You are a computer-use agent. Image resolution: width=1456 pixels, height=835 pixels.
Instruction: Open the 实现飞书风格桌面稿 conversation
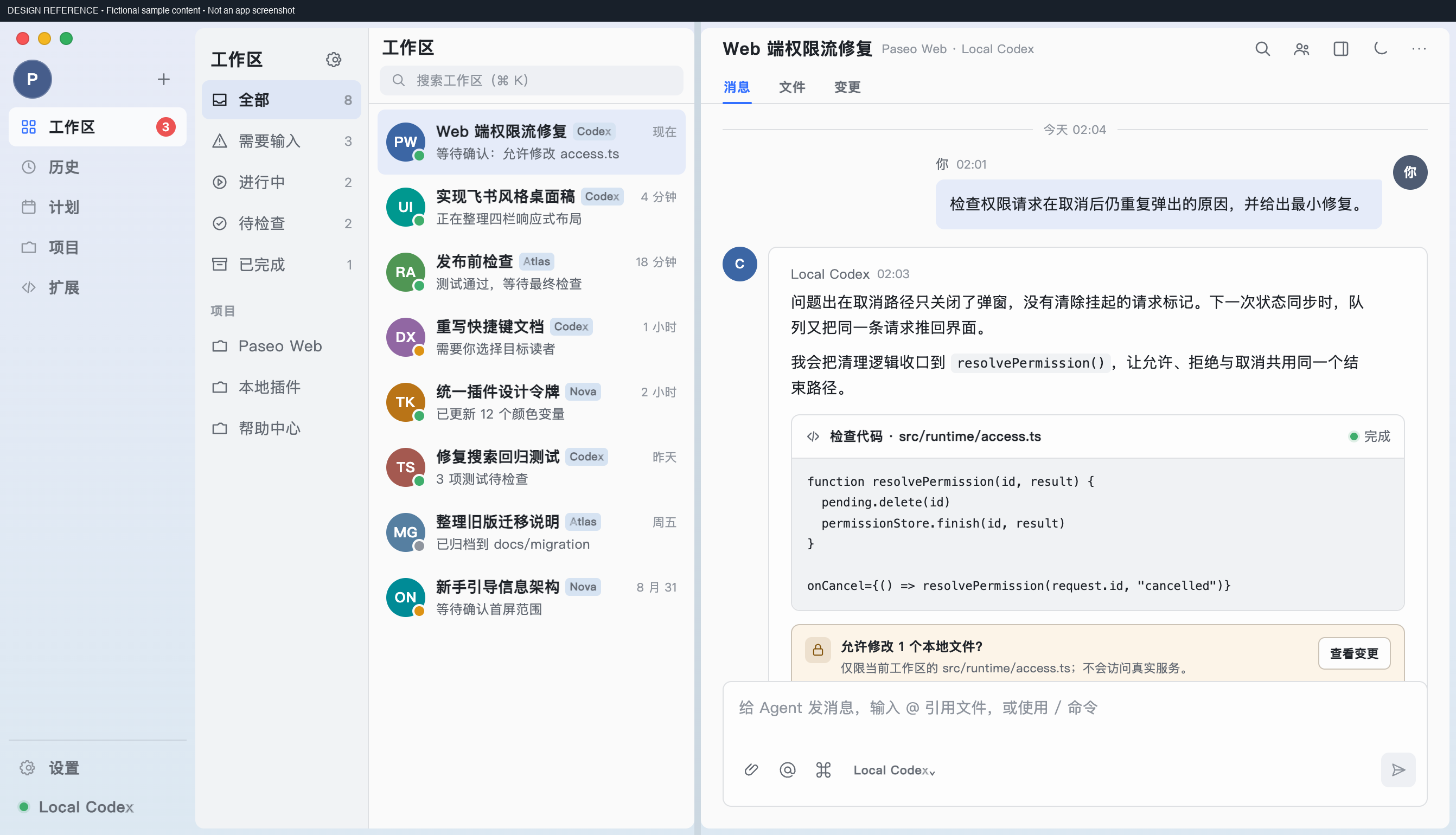(x=531, y=207)
